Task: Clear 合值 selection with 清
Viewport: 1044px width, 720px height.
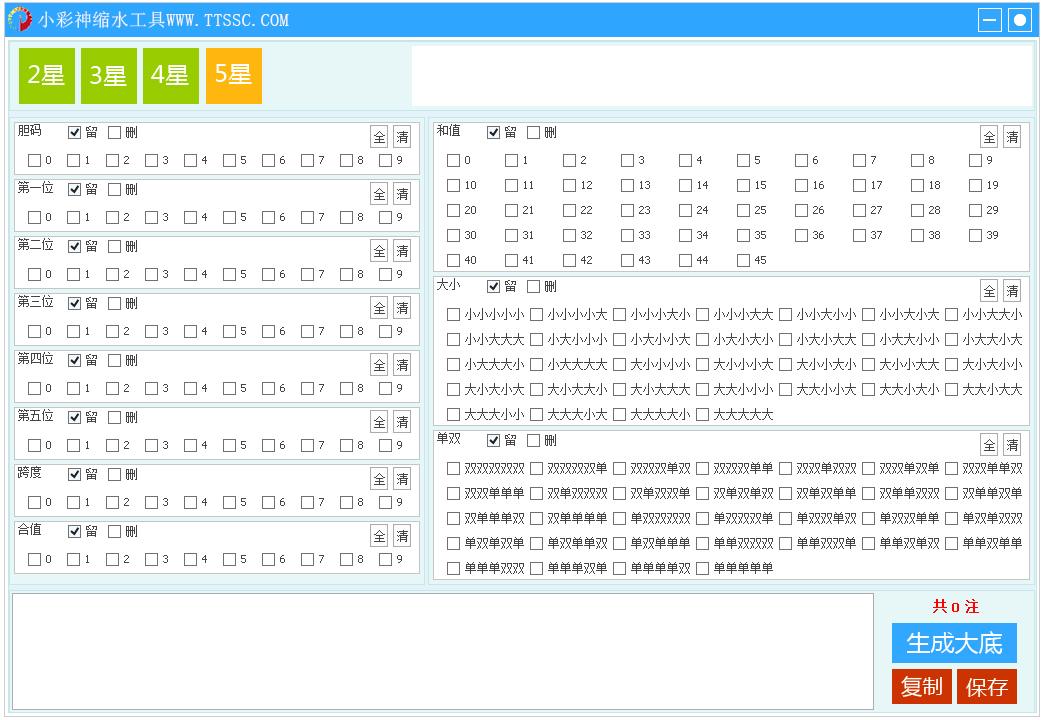Action: tap(402, 536)
